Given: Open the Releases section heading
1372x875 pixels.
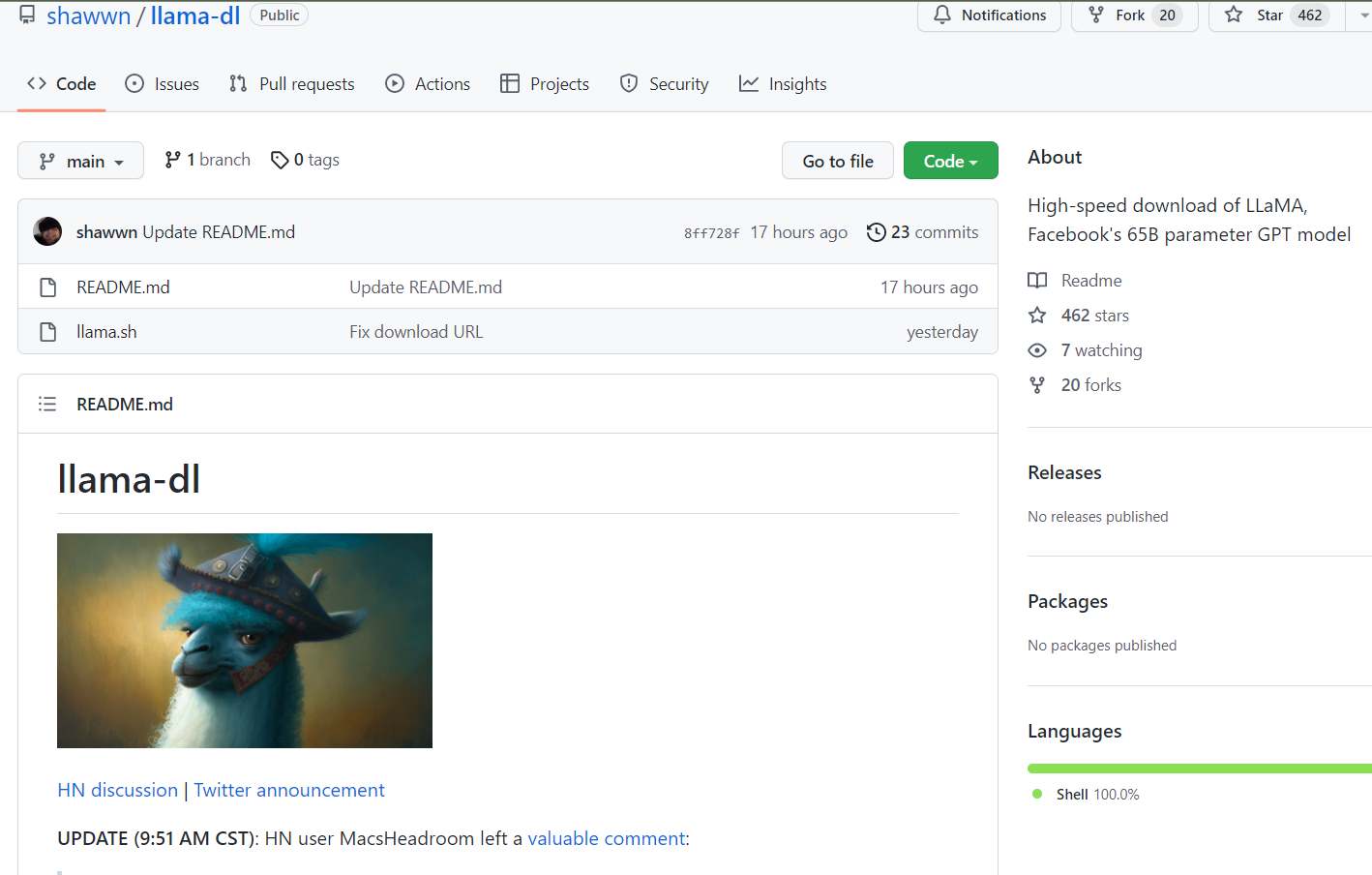Looking at the screenshot, I should 1064,472.
